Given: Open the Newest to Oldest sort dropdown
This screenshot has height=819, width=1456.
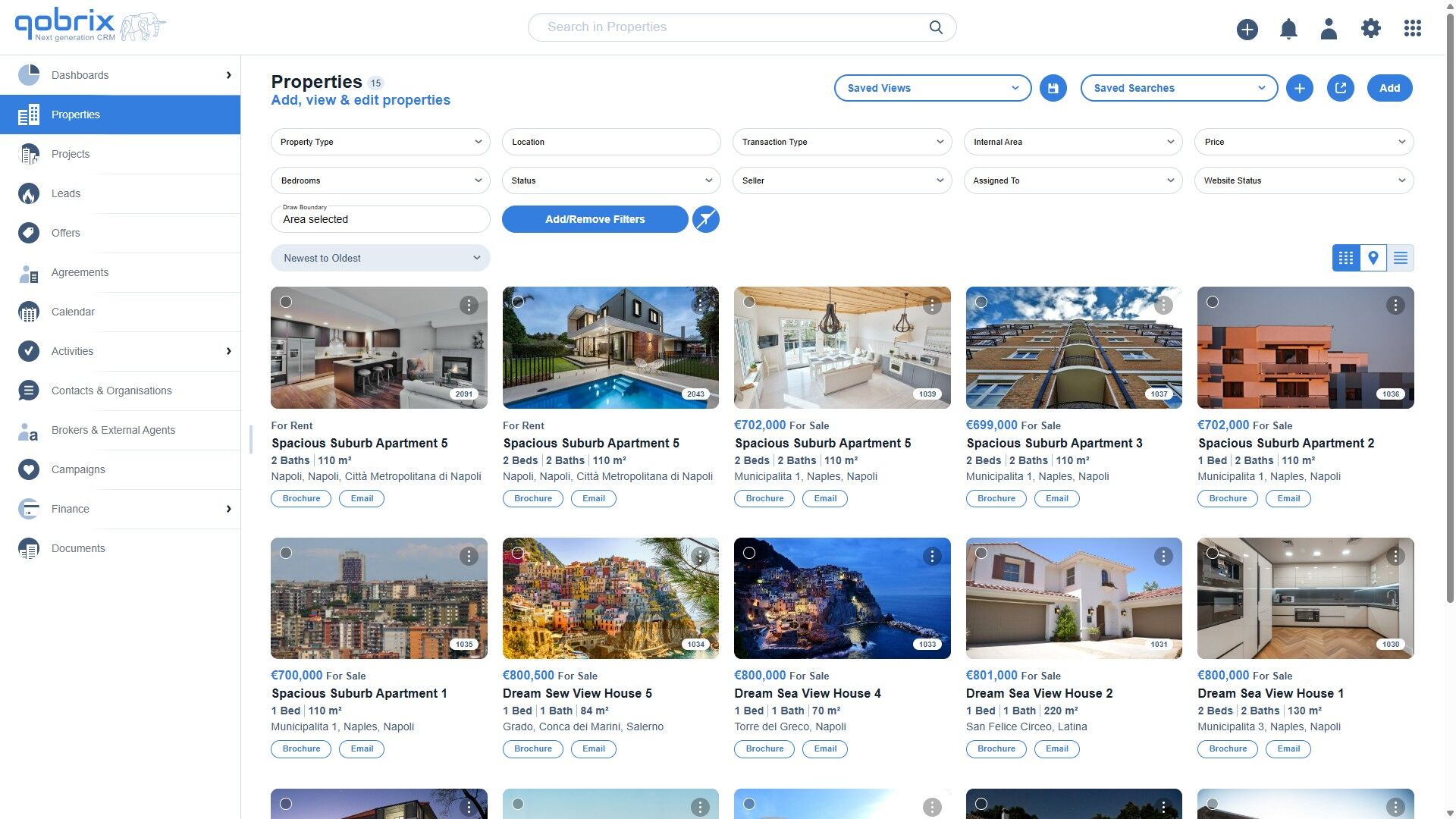Looking at the screenshot, I should point(380,258).
